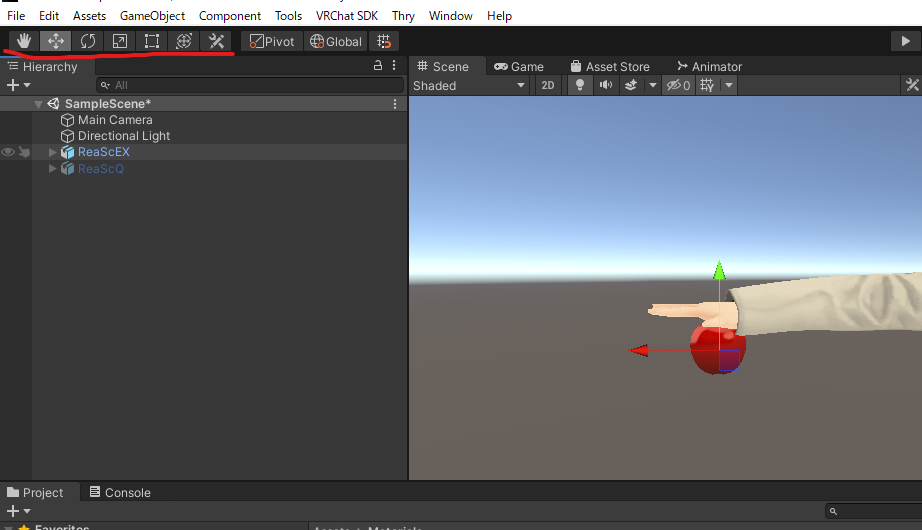Image resolution: width=922 pixels, height=530 pixels.
Task: Open the Help menu
Action: pyautogui.click(x=499, y=16)
